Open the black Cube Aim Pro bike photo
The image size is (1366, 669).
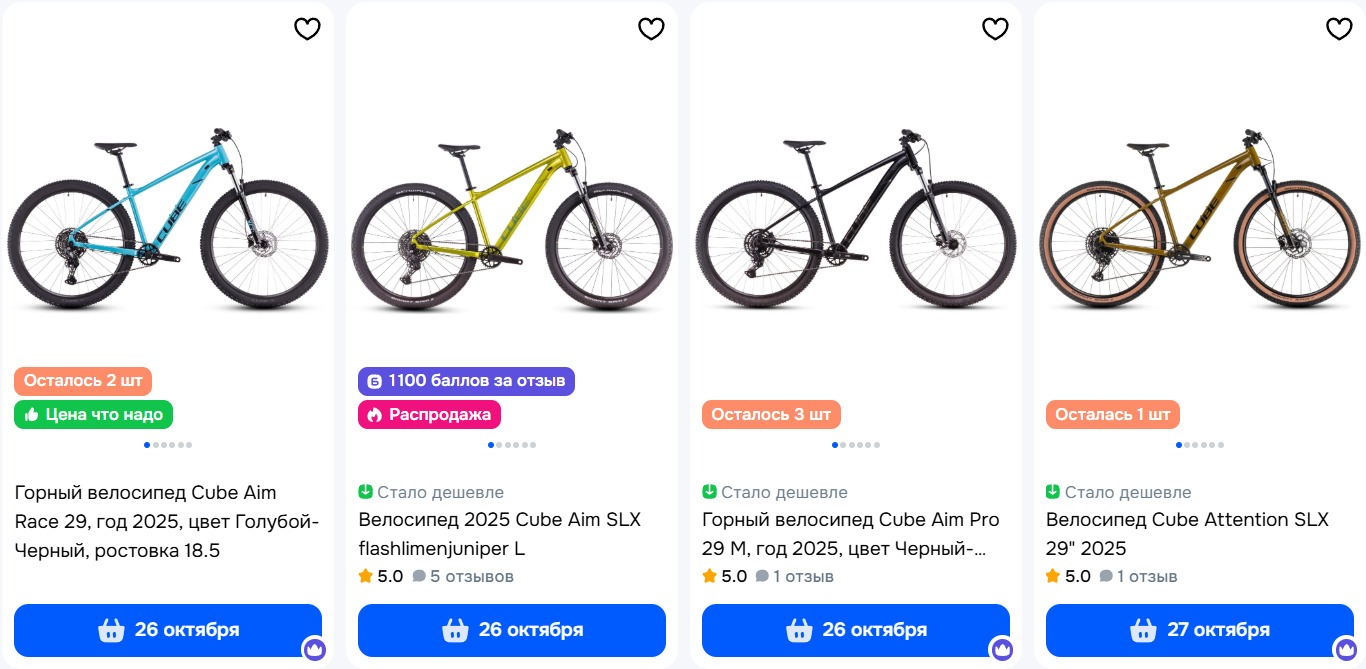click(856, 220)
